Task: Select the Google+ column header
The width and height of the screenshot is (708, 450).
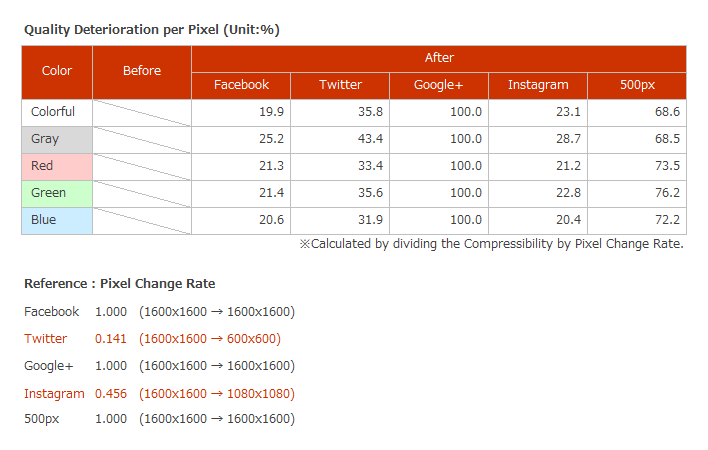Action: pos(439,85)
